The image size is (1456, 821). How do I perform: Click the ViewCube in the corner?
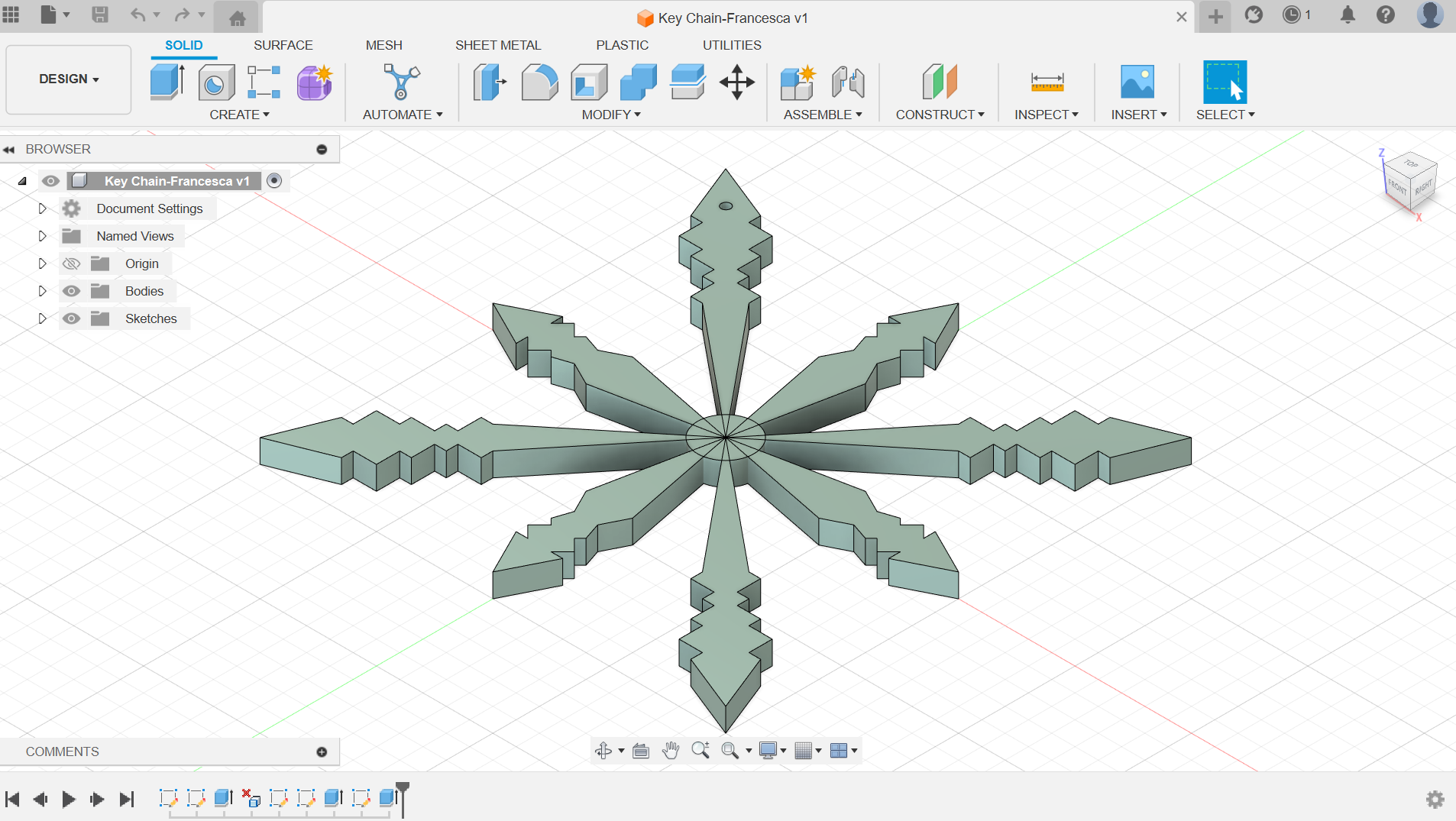1410,181
